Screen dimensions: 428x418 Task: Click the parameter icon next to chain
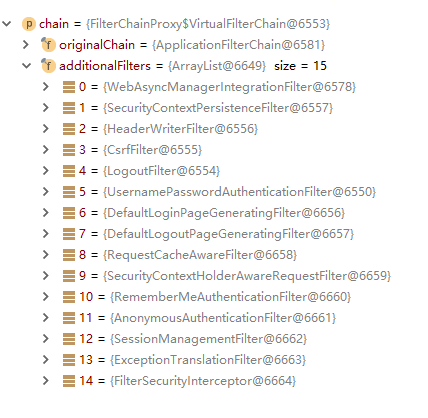(29, 24)
